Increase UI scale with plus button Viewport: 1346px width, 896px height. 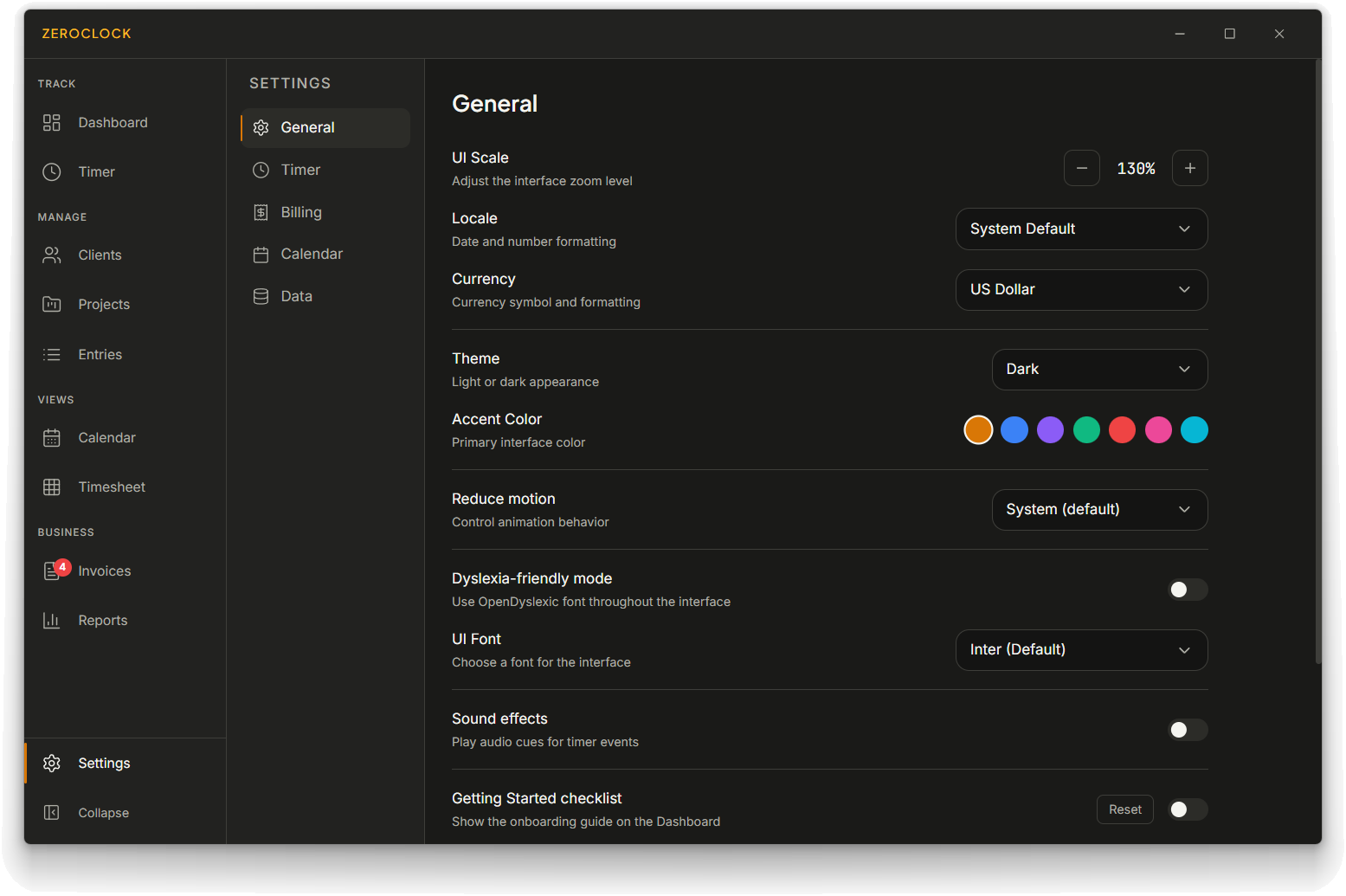coord(1189,168)
